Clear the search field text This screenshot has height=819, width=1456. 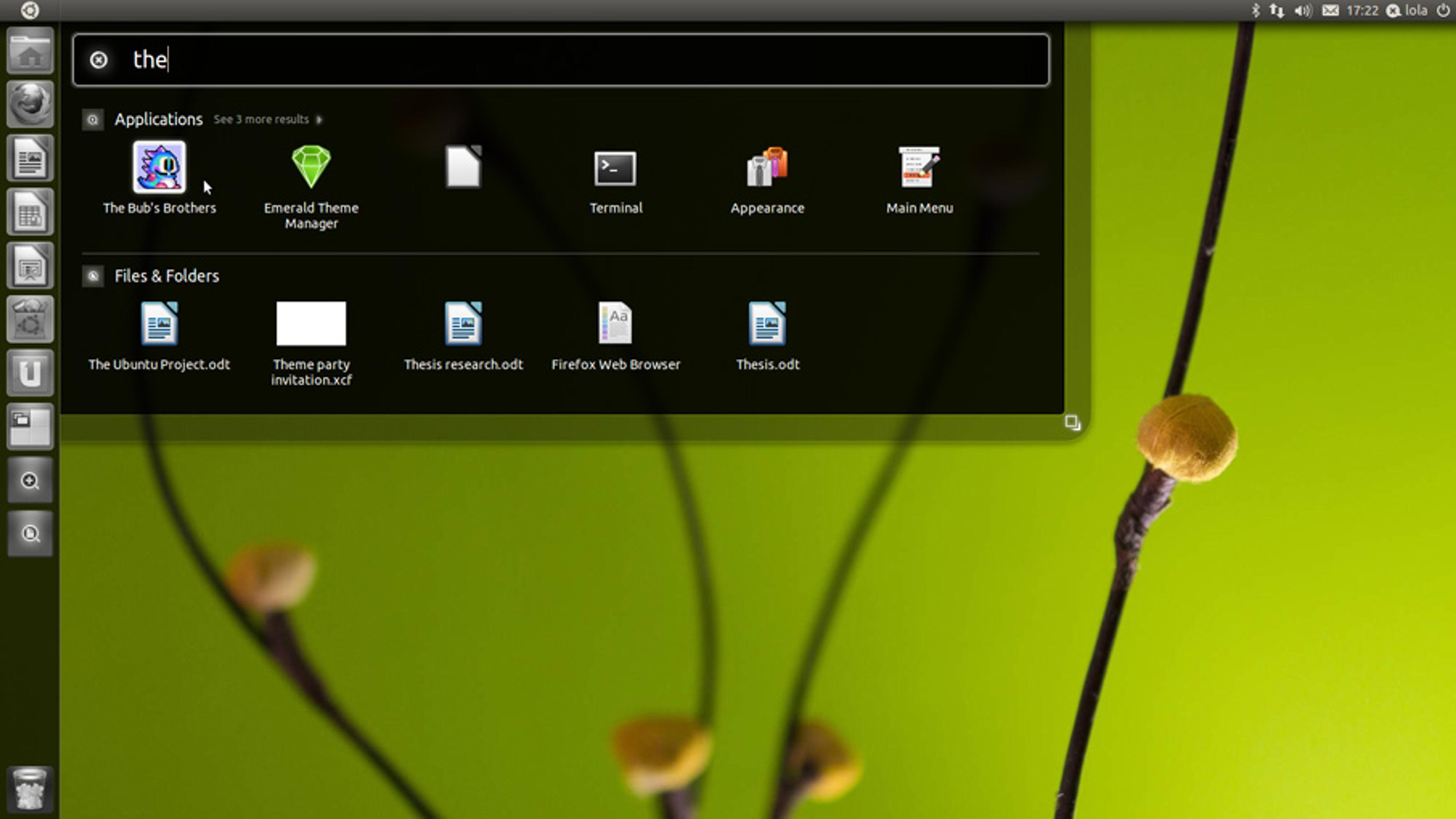click(x=98, y=59)
